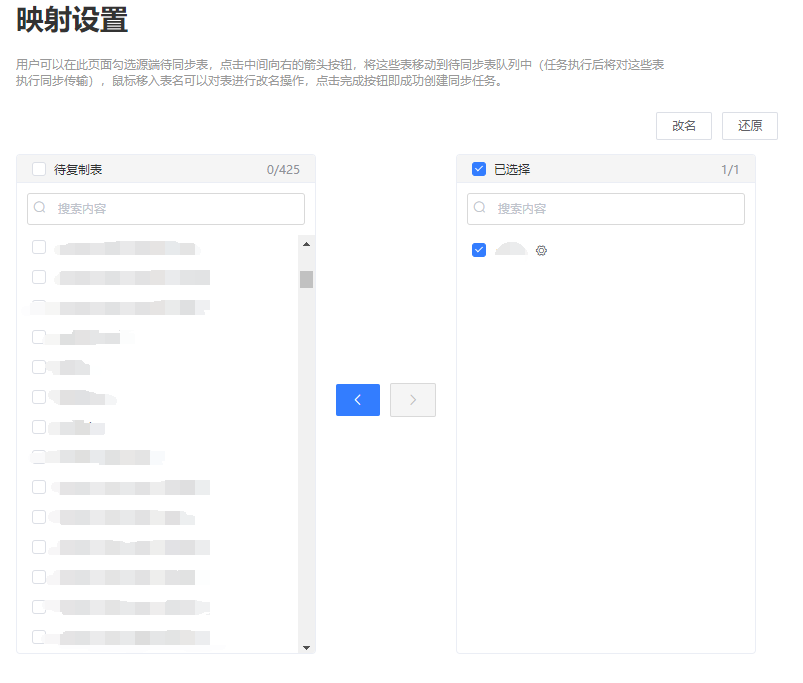Check the first table in the 待复制表 list
Viewport: 803px width, 683px height.
39,247
